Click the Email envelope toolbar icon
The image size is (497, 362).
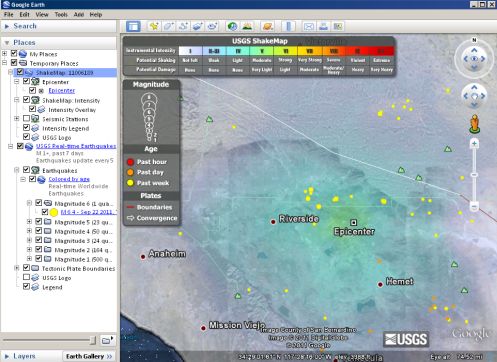pos(309,26)
